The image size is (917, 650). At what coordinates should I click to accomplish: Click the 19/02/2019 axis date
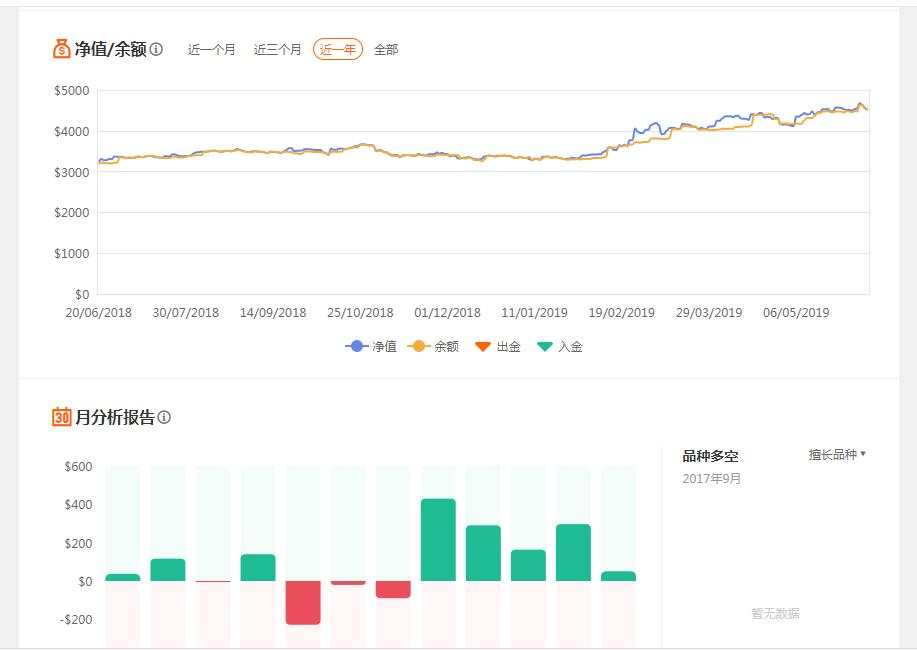622,312
